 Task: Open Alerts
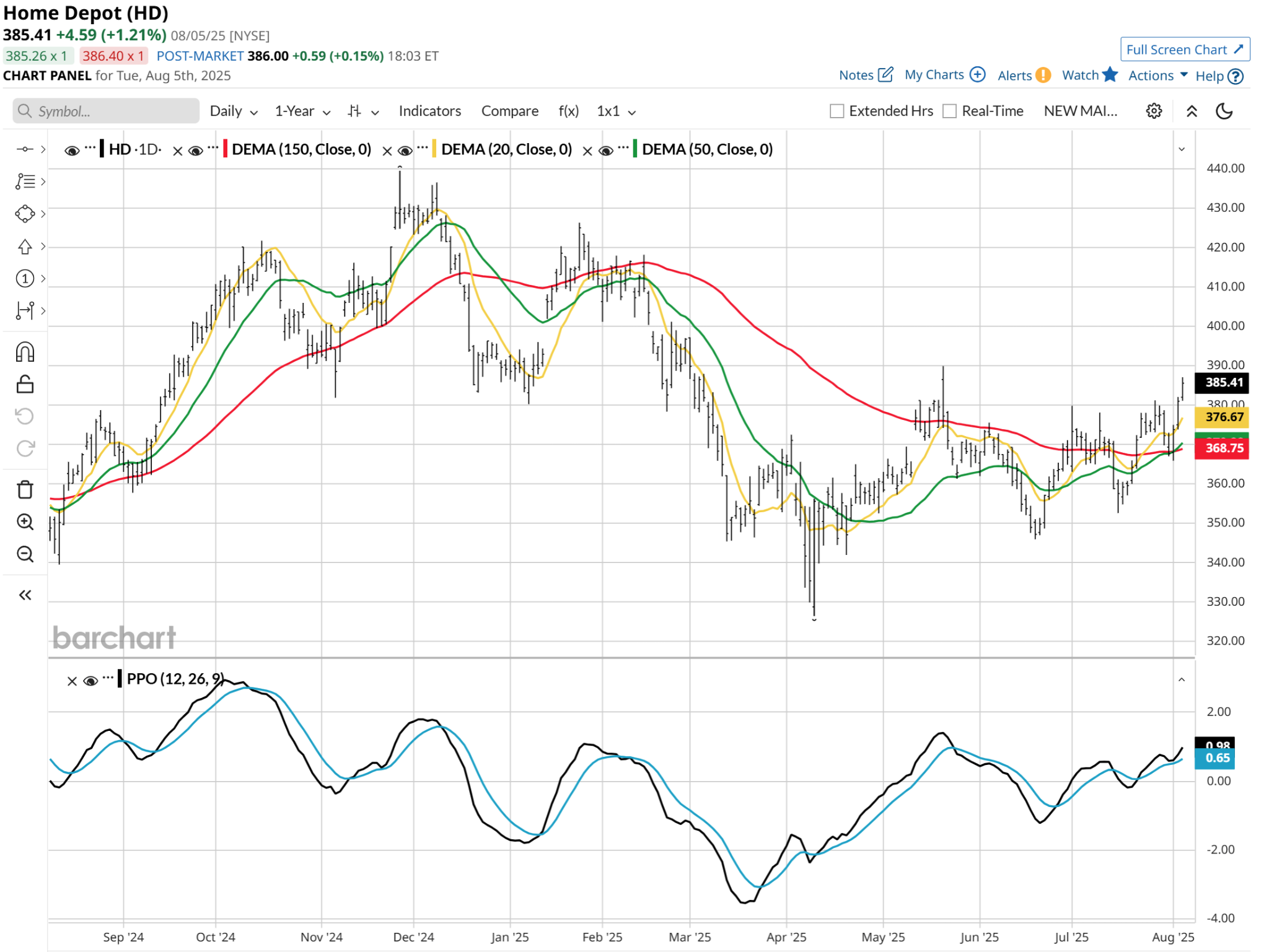coord(1024,76)
